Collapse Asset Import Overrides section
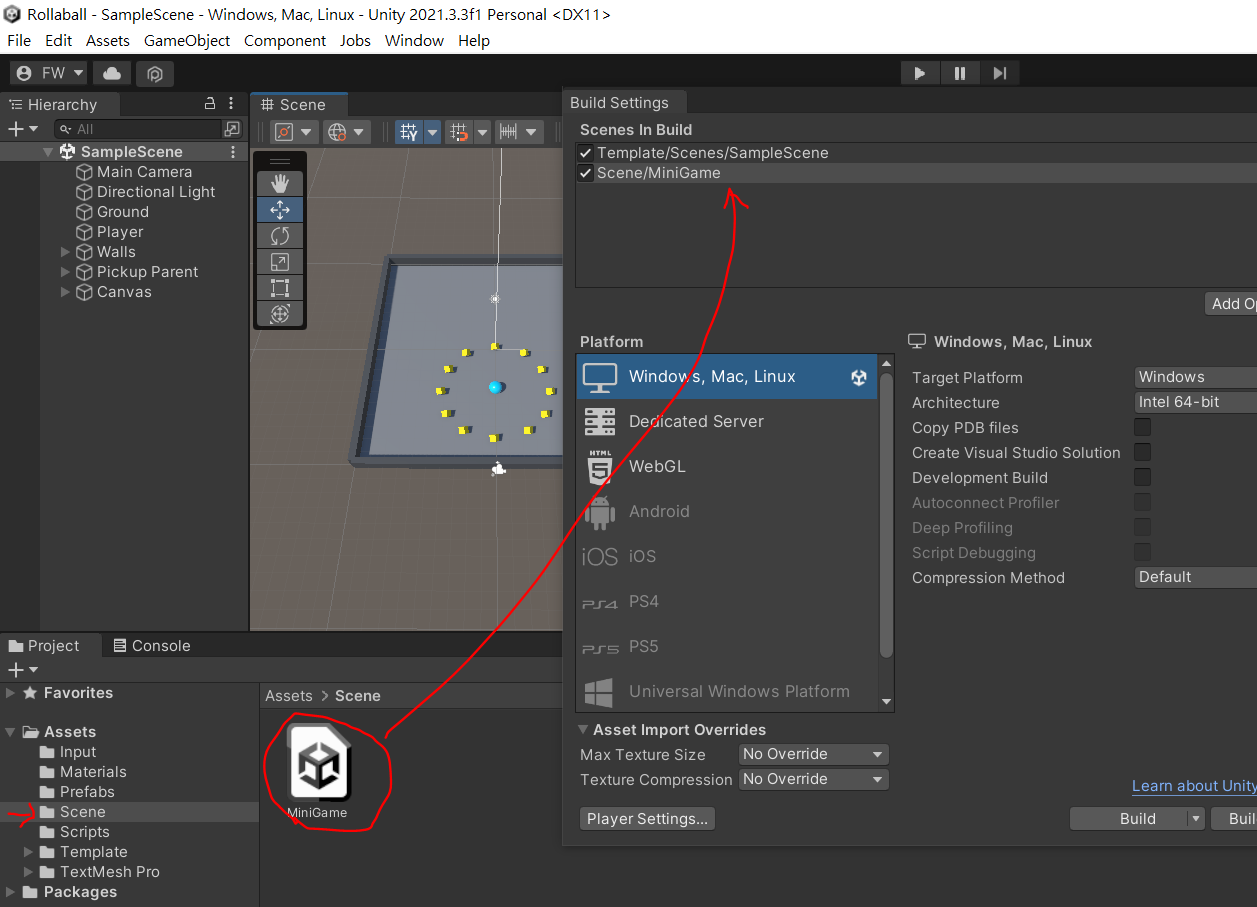 coord(584,730)
